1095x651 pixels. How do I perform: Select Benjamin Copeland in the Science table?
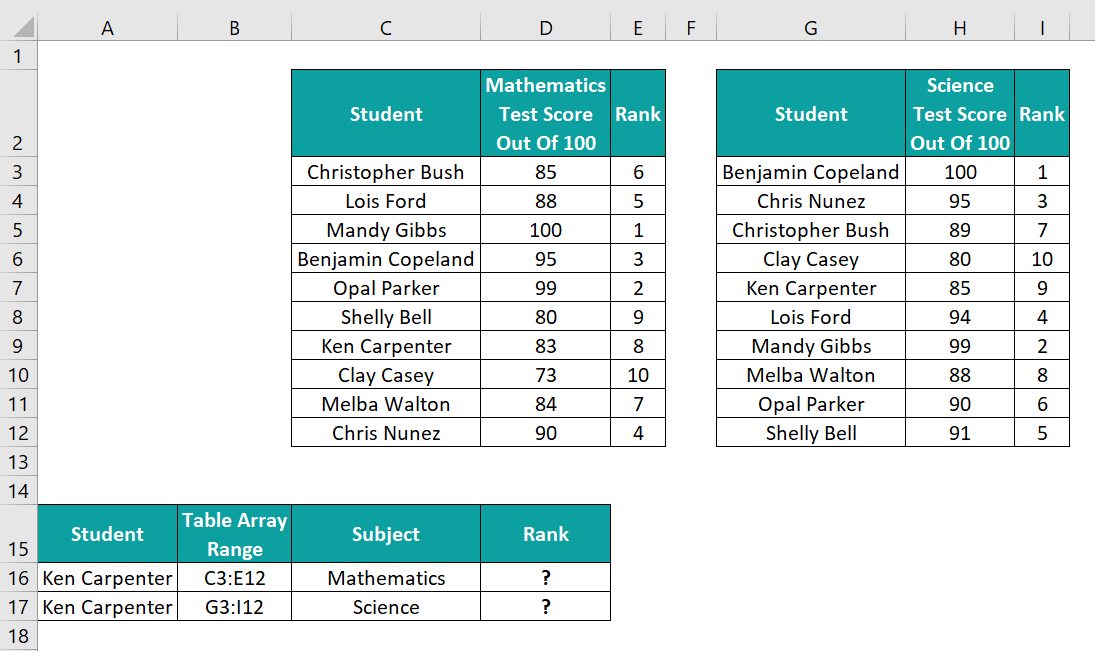pyautogui.click(x=810, y=172)
